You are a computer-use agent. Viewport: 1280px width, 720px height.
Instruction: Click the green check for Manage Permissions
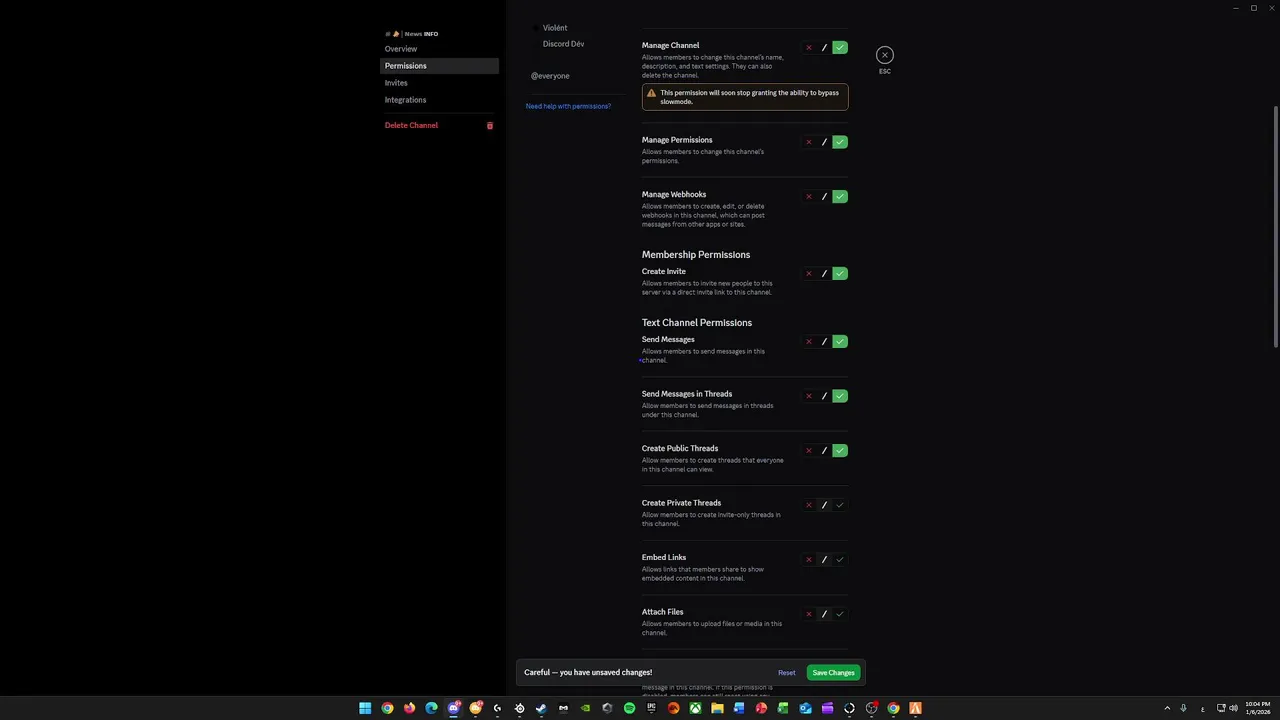[840, 142]
